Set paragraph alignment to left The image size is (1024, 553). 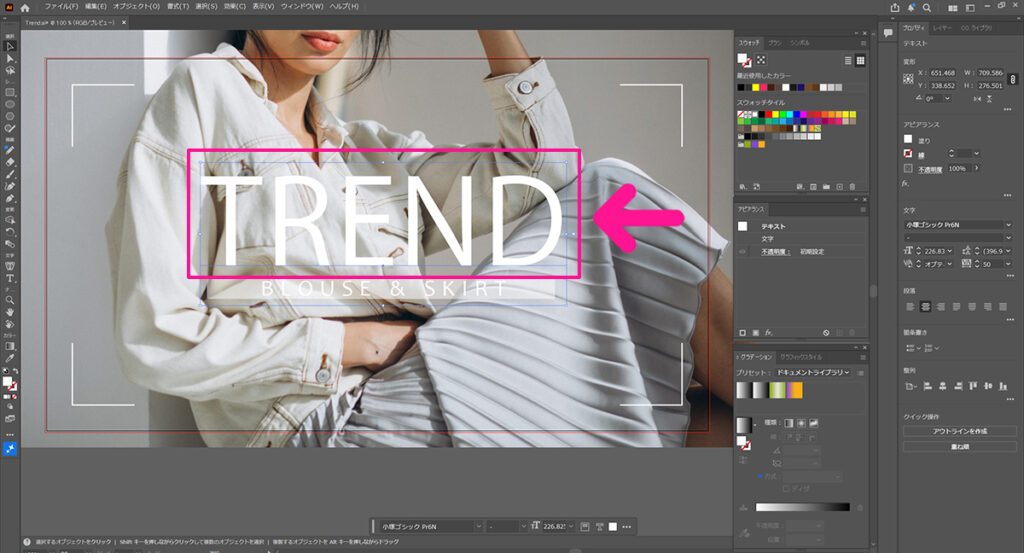[x=910, y=306]
